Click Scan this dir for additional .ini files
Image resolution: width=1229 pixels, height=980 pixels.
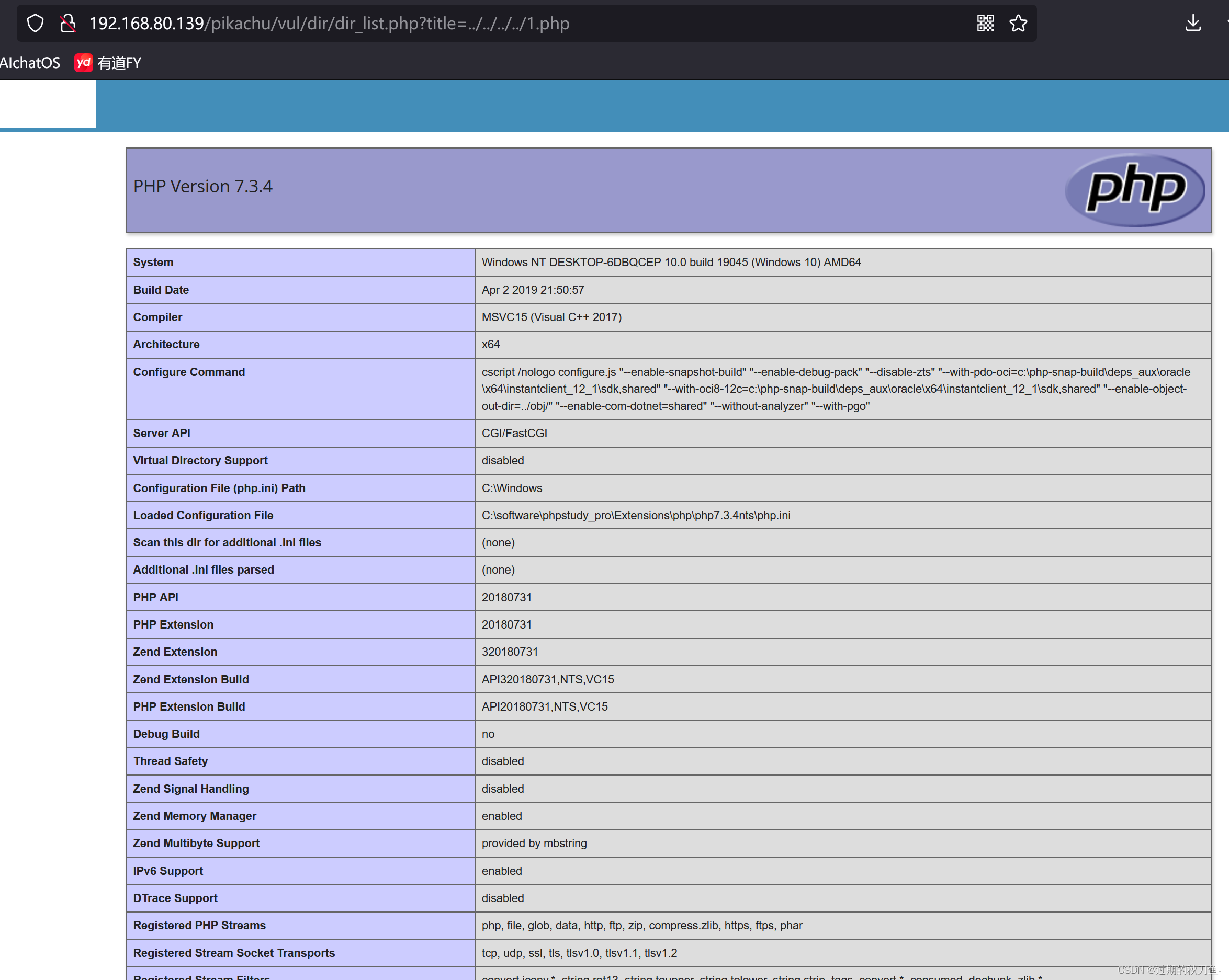click(228, 542)
